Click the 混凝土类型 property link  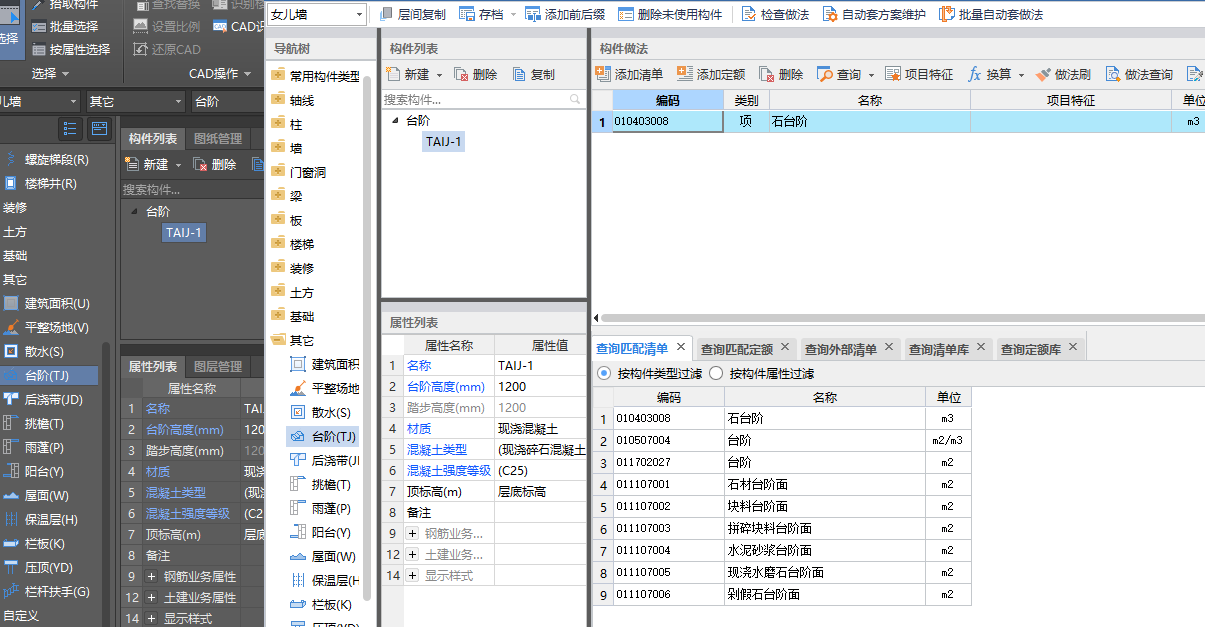pos(437,449)
